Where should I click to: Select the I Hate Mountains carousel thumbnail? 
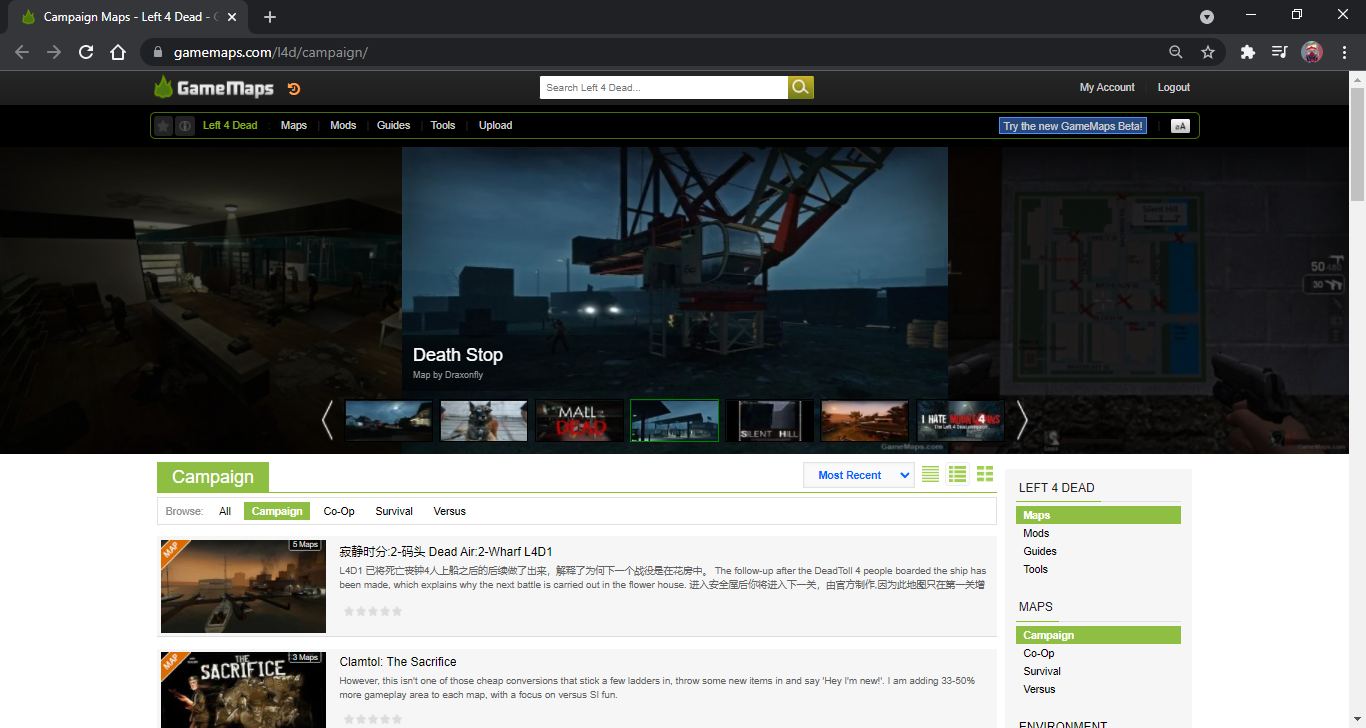point(961,421)
